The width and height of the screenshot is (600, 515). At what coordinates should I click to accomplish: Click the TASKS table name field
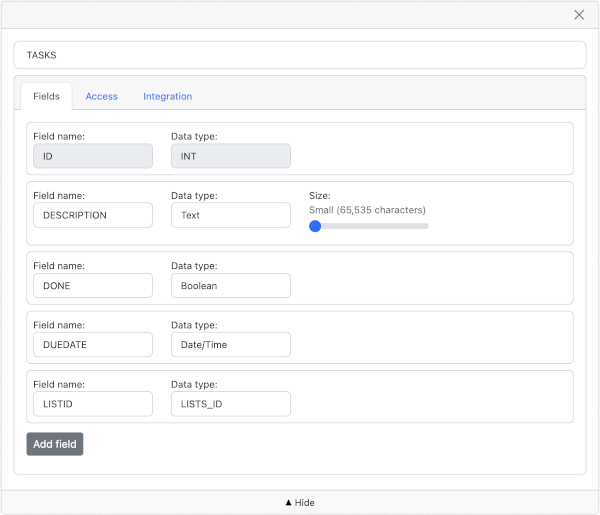(x=299, y=55)
